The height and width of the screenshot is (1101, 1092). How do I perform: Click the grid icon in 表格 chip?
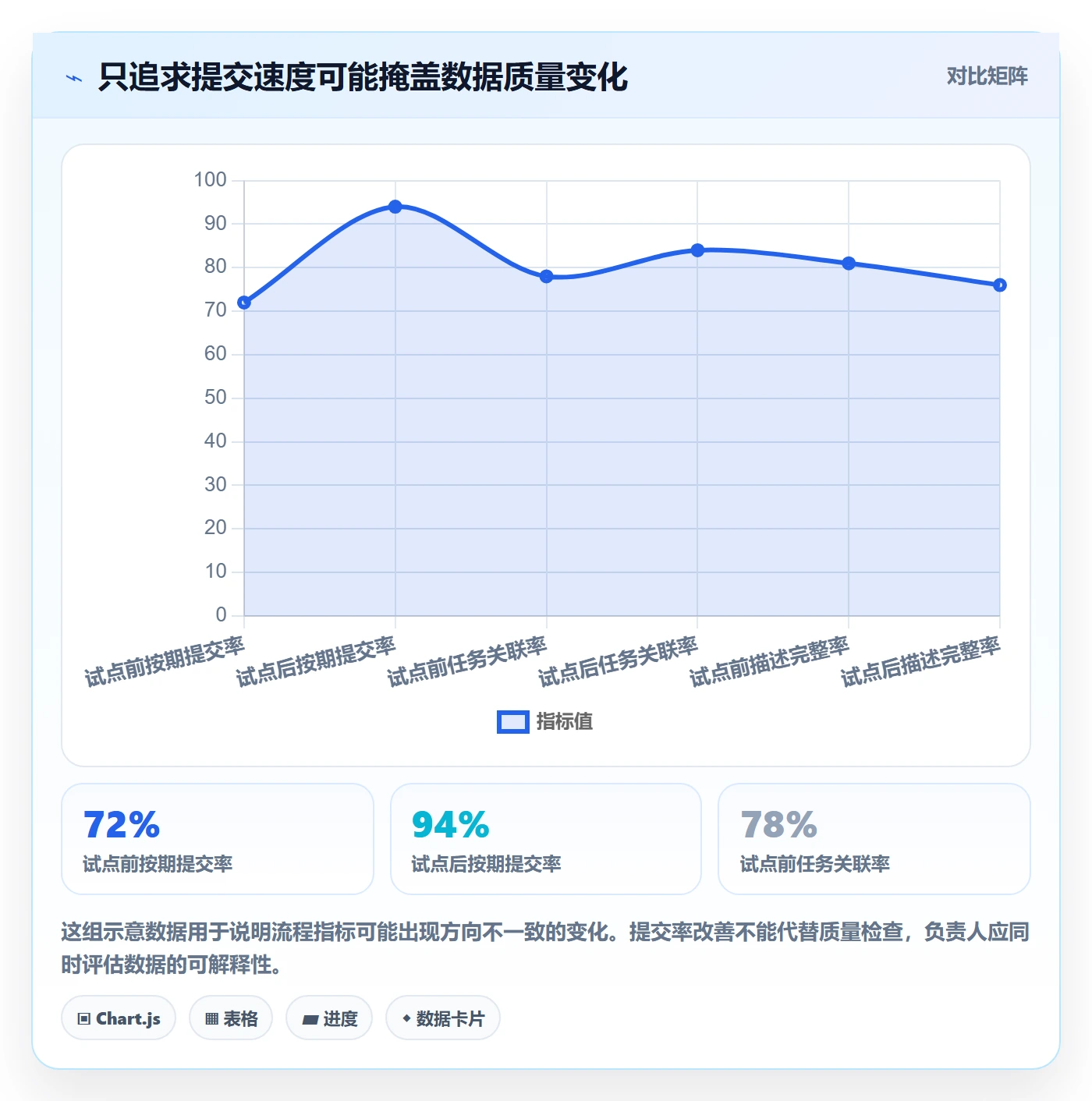(211, 1019)
